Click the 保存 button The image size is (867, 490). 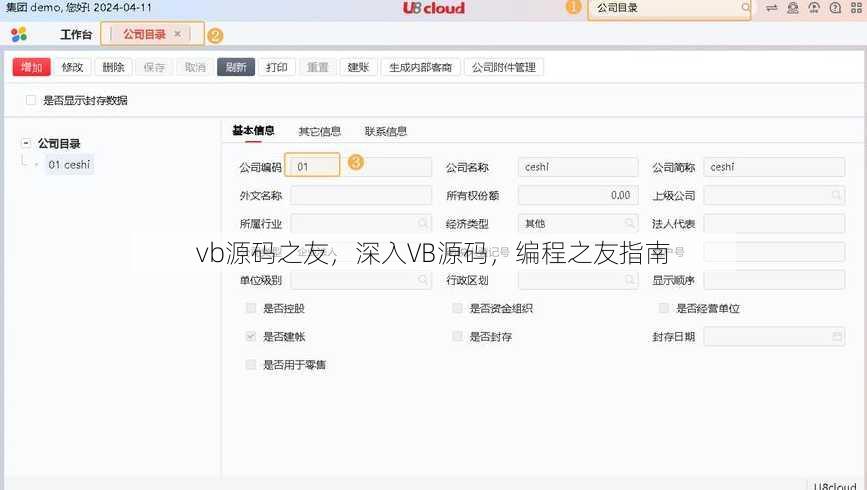tap(154, 67)
